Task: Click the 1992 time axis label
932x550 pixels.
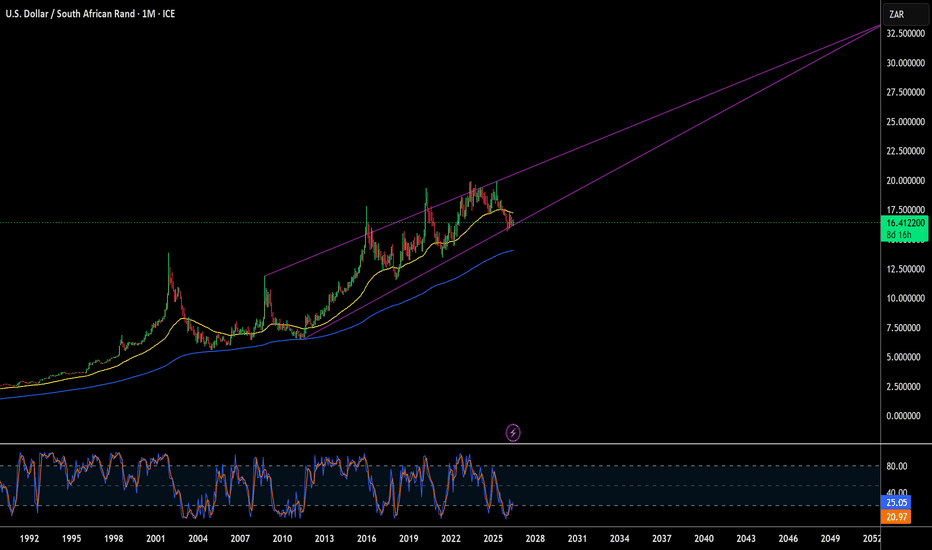Action: 29,539
